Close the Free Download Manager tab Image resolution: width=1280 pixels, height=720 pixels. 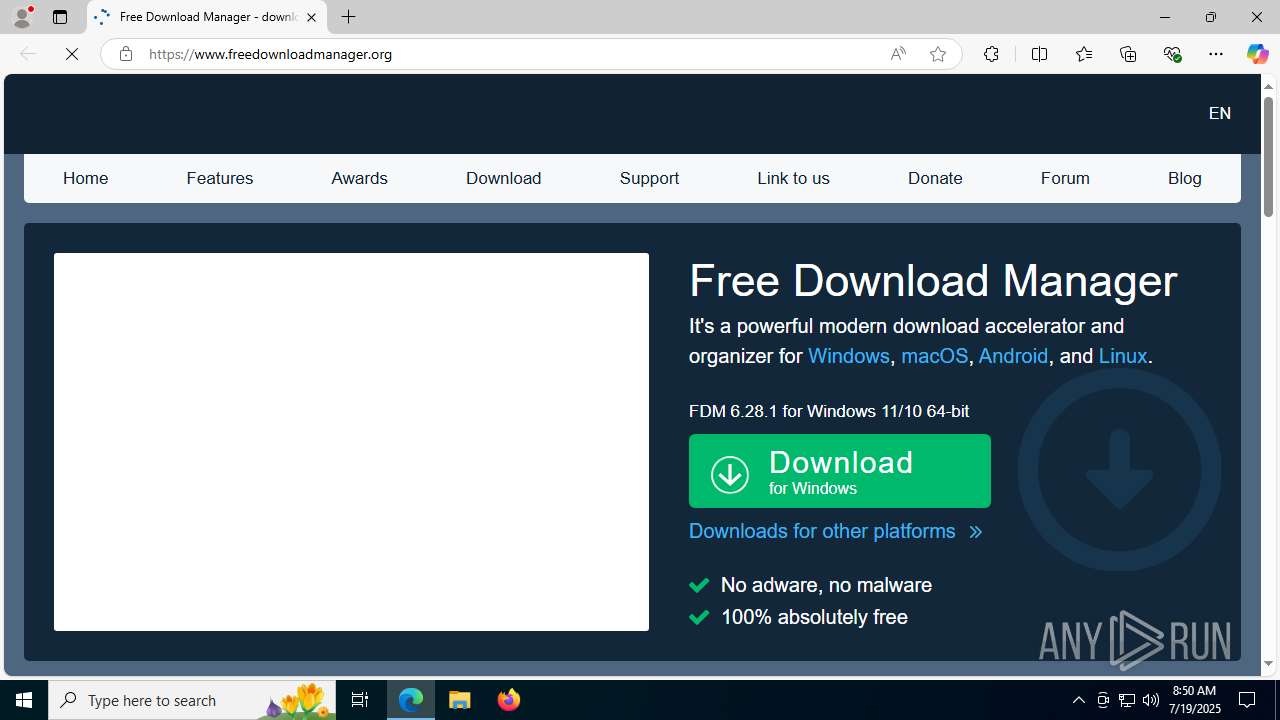pyautogui.click(x=311, y=17)
